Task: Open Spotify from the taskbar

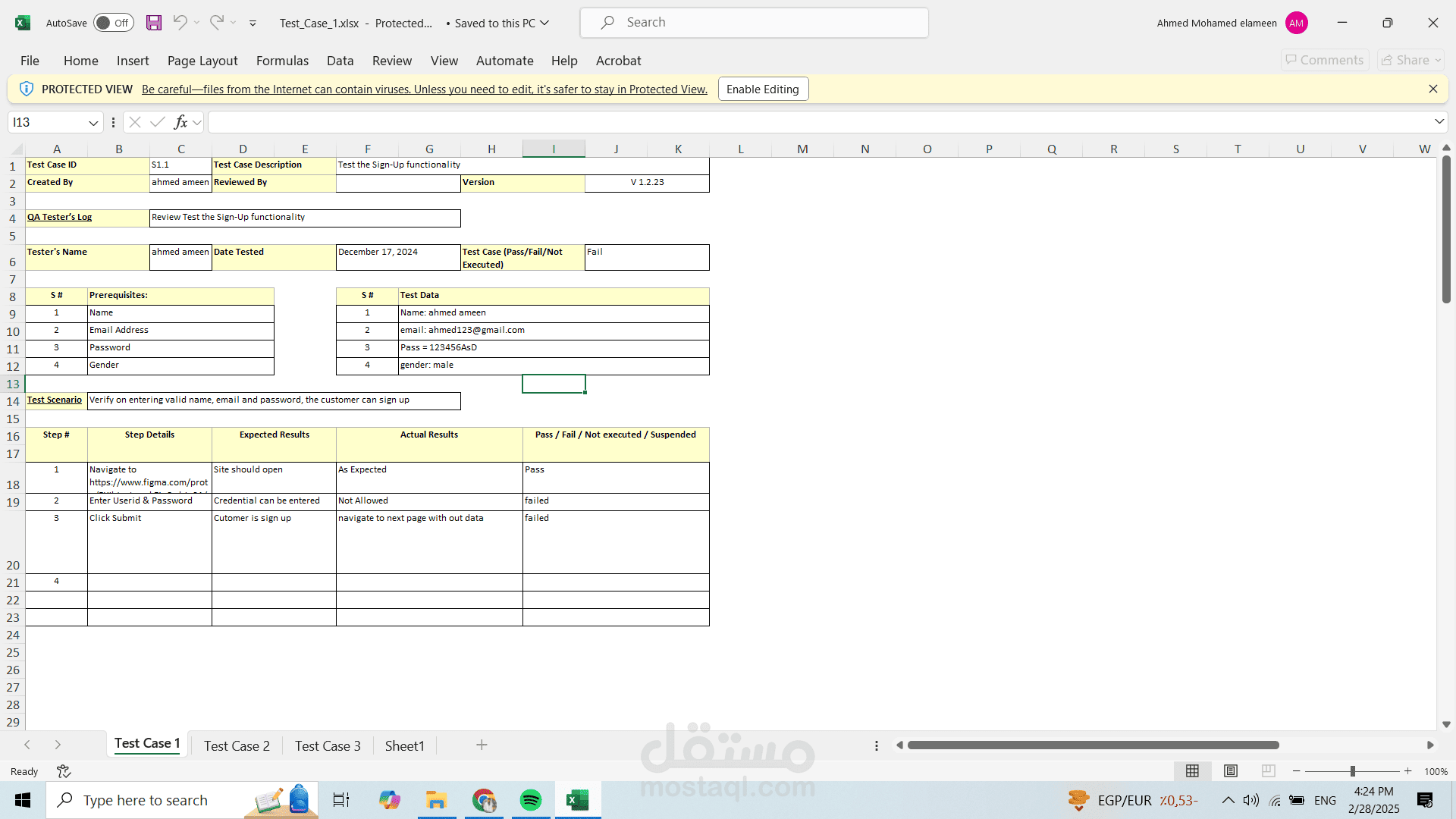Action: [531, 800]
